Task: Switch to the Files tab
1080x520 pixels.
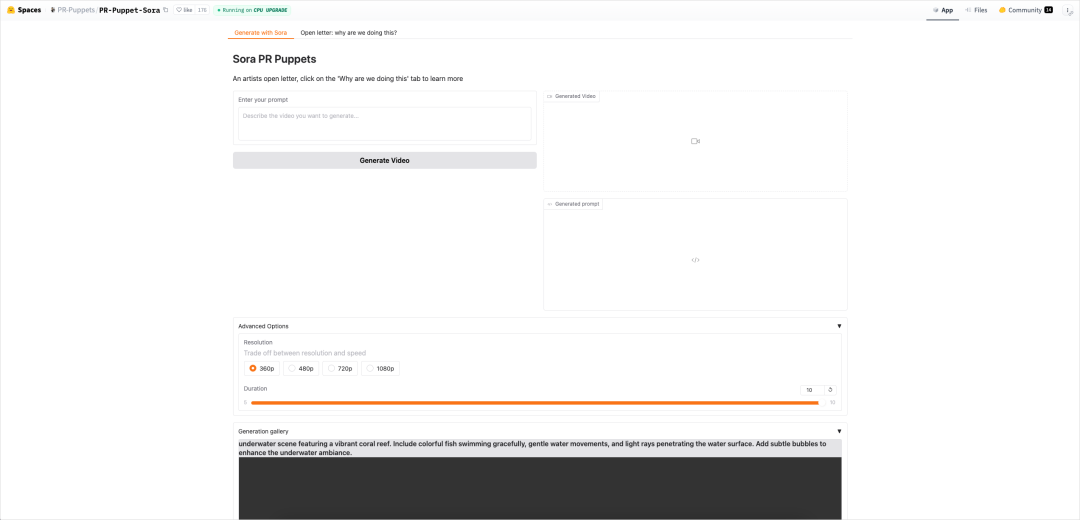Action: tap(976, 10)
